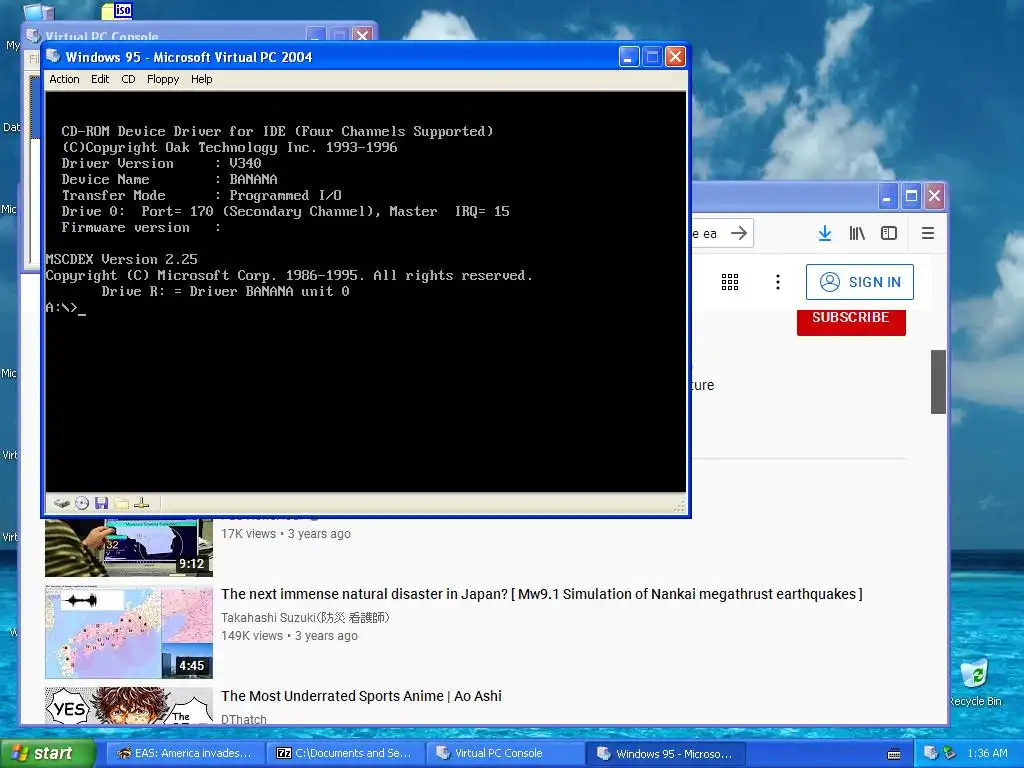Screen dimensions: 1024x768
Task: Open the Action menu in Virtual PC
Action: [x=64, y=79]
